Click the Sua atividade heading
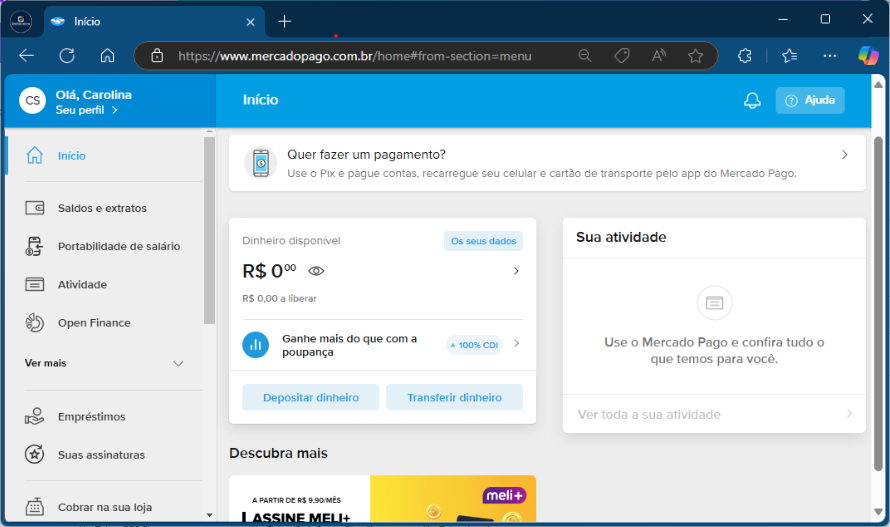Screen dimensions: 890x527 coord(621,237)
